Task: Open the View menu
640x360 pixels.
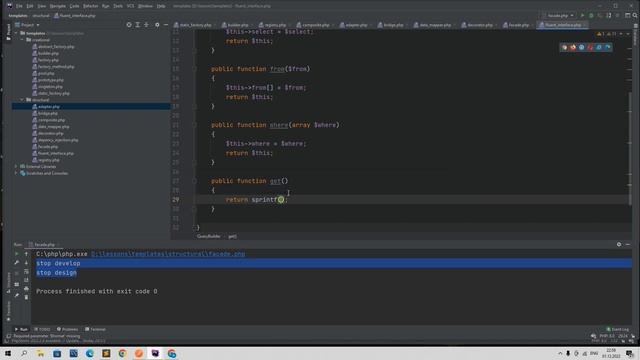Action: (42, 6)
